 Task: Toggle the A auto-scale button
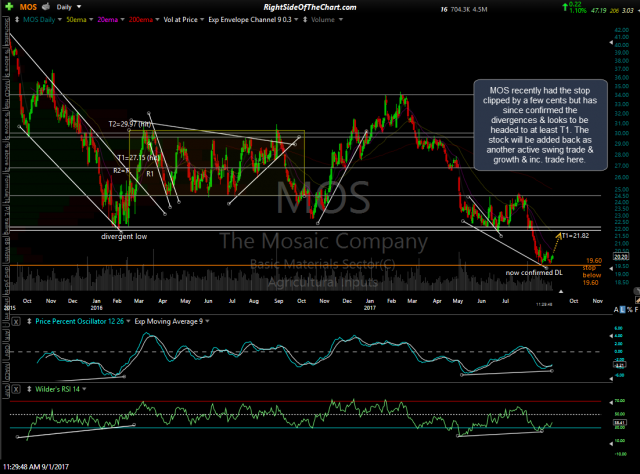[x=616, y=310]
